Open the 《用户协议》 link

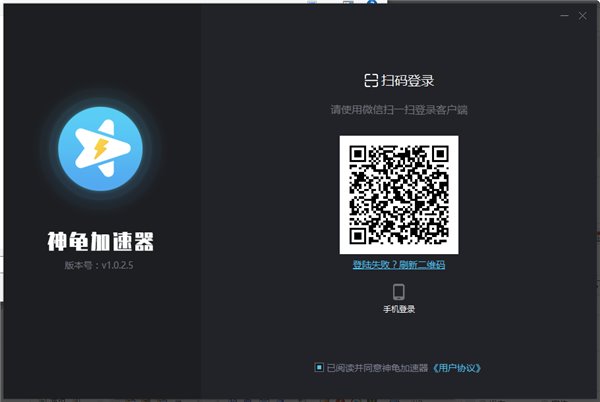(x=457, y=368)
